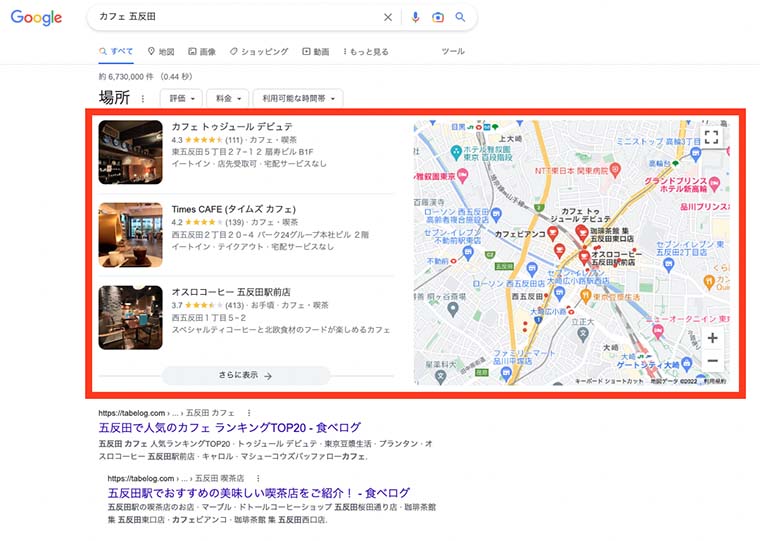Click the さらに表示 button

pos(246,376)
